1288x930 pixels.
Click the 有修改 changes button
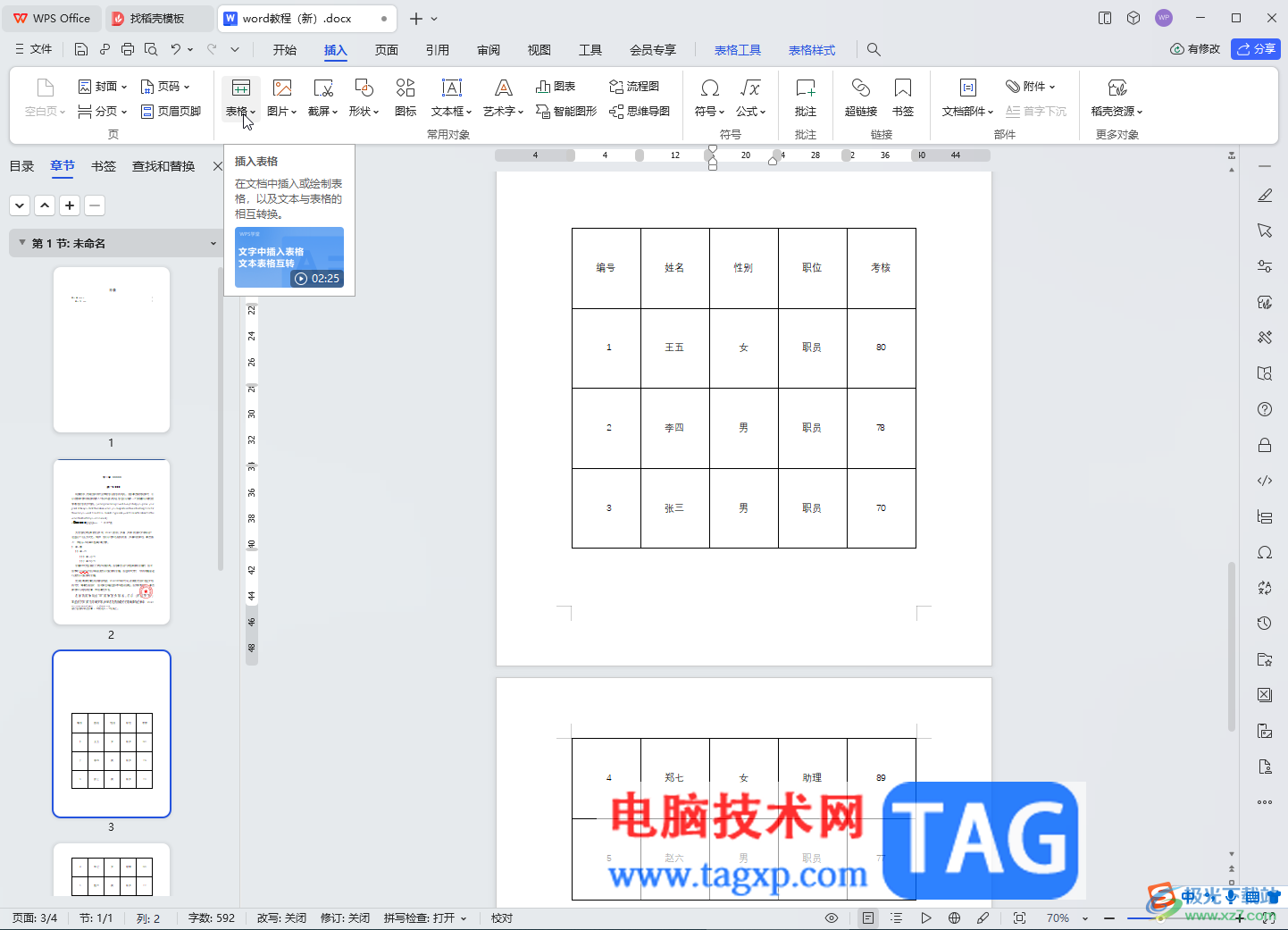1195,49
